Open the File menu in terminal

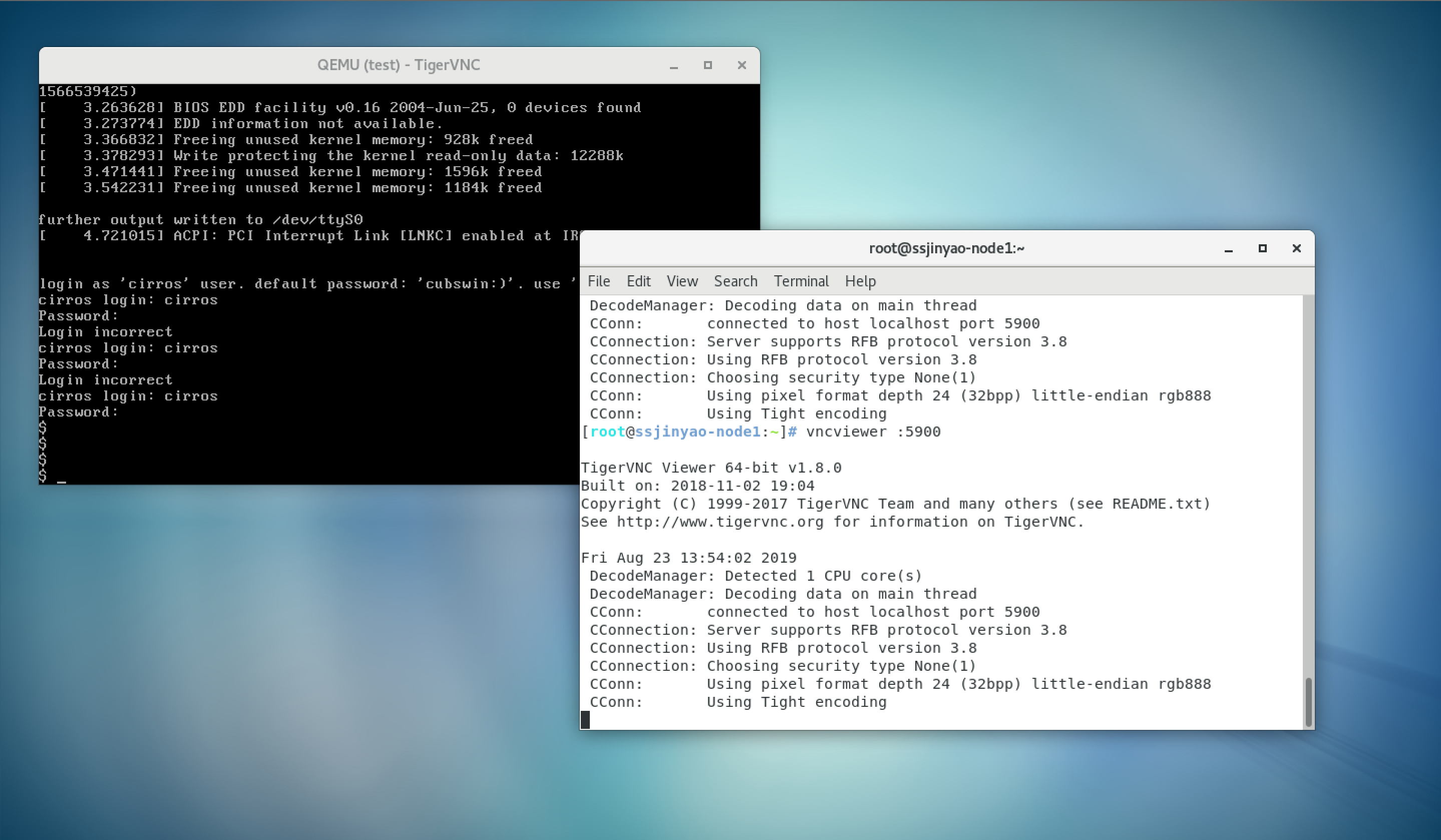tap(599, 281)
